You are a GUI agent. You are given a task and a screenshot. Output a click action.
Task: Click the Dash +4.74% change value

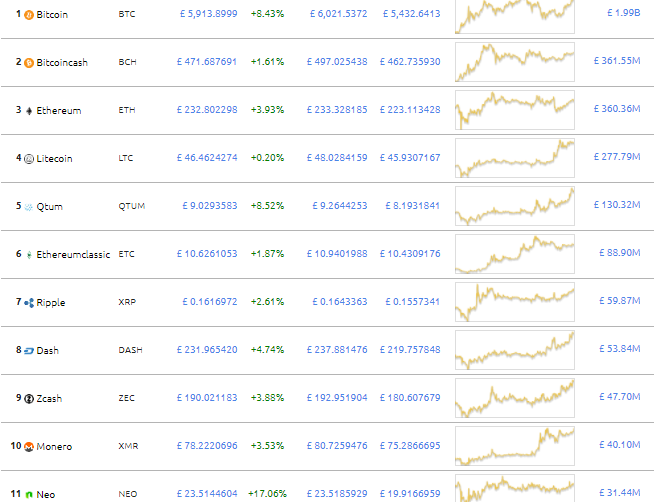[x=267, y=351]
